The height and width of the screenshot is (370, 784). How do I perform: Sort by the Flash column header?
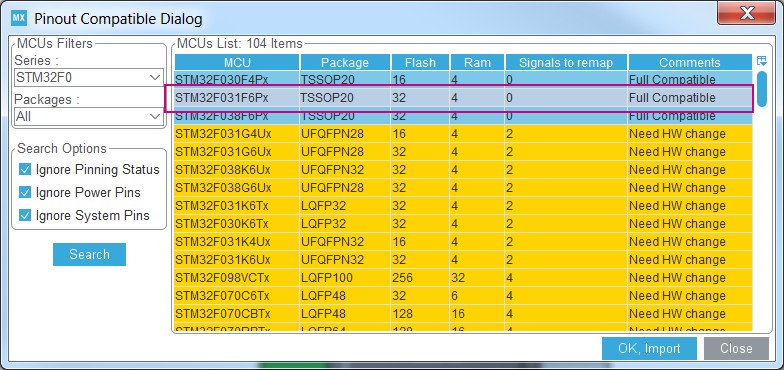coord(420,62)
